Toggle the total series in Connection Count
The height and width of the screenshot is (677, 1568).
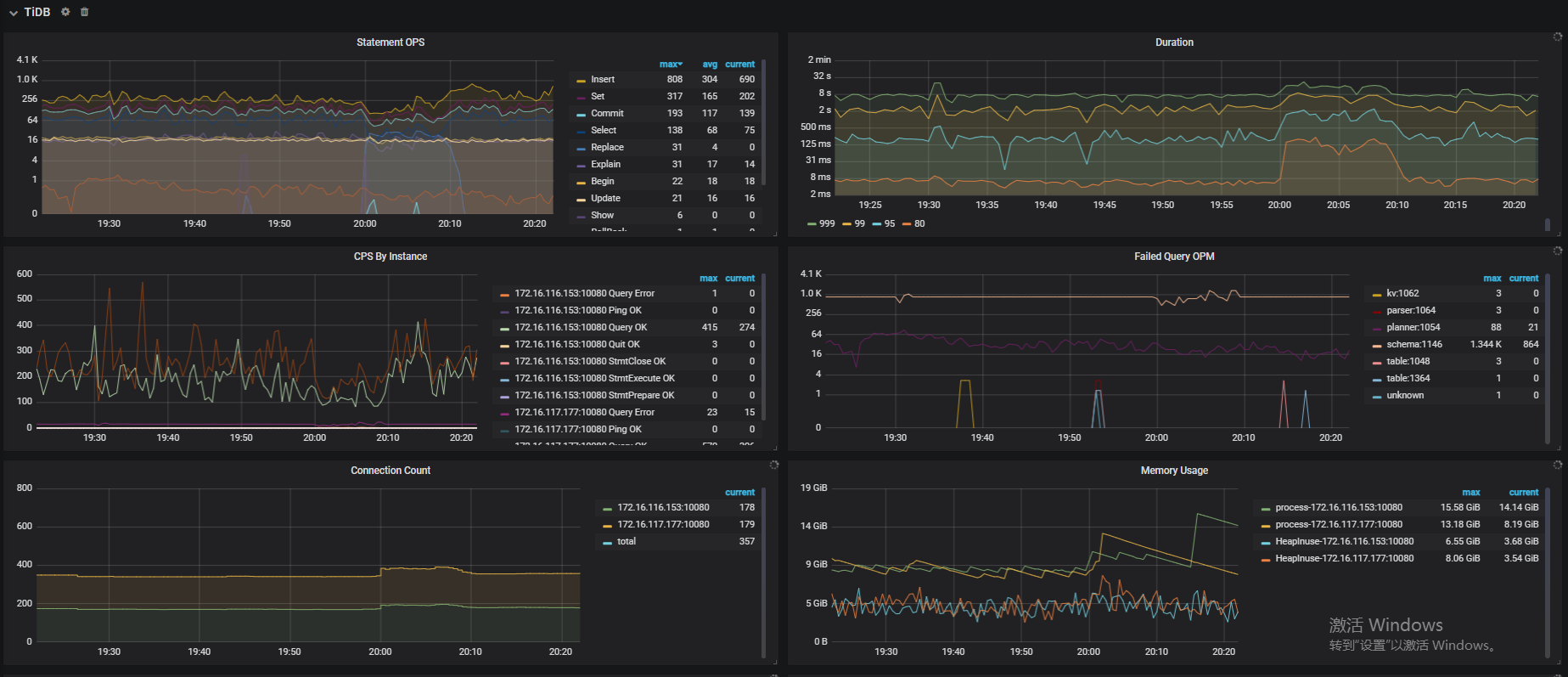pos(627,542)
